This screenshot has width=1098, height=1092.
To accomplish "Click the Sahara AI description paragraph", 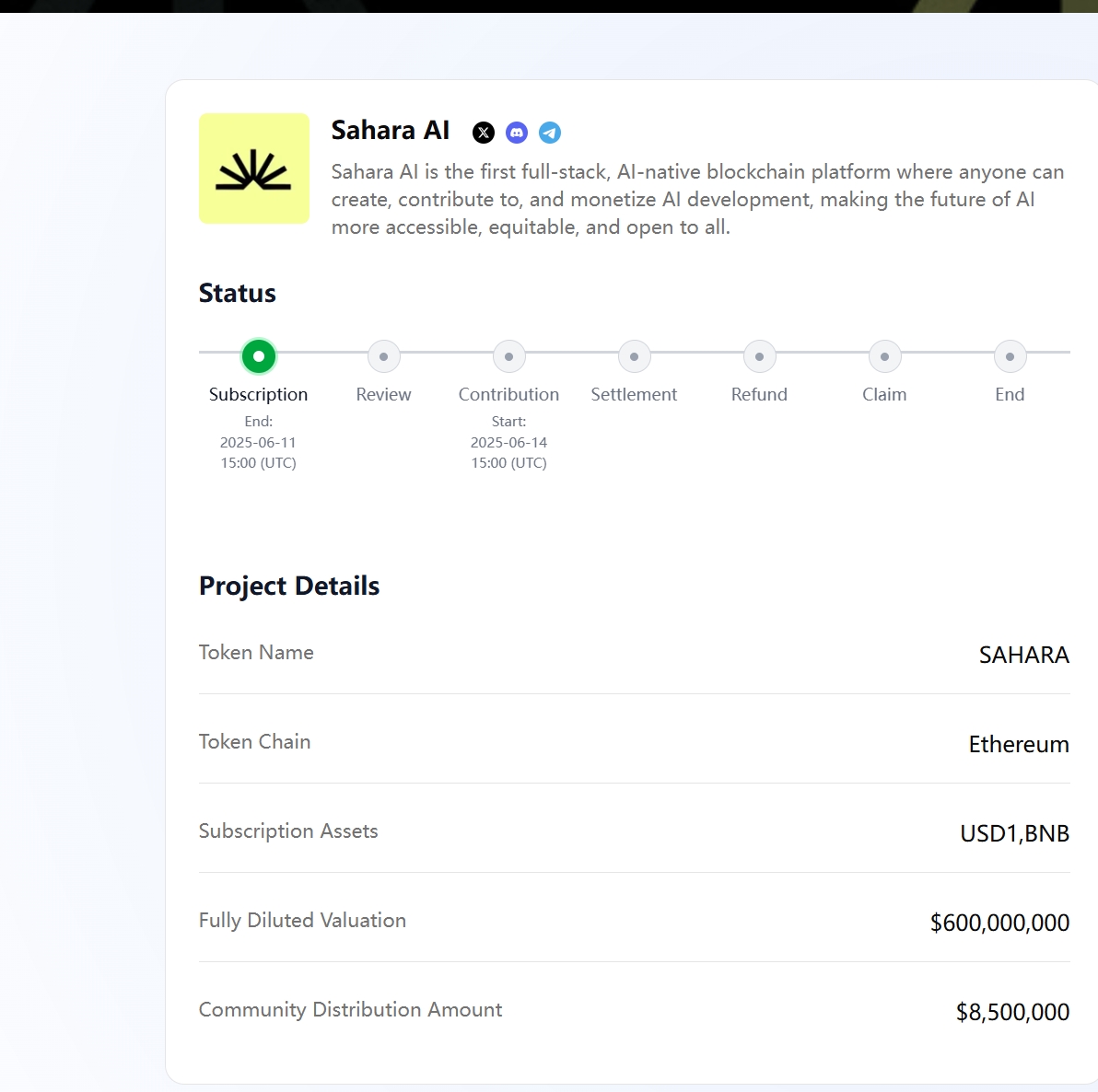I will pos(697,200).
